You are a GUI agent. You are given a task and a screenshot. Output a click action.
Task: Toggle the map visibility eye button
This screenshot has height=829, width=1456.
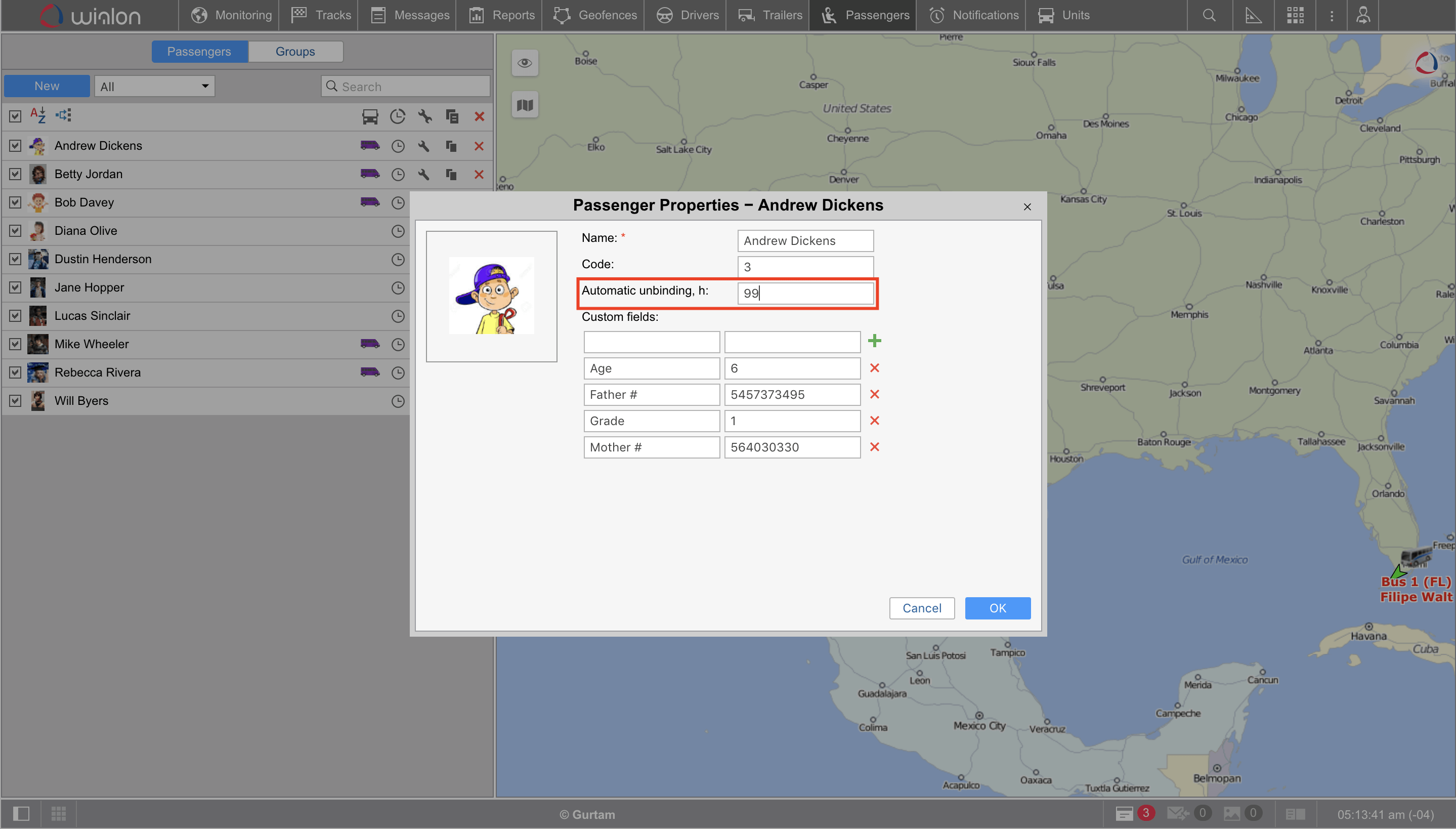[x=525, y=63]
